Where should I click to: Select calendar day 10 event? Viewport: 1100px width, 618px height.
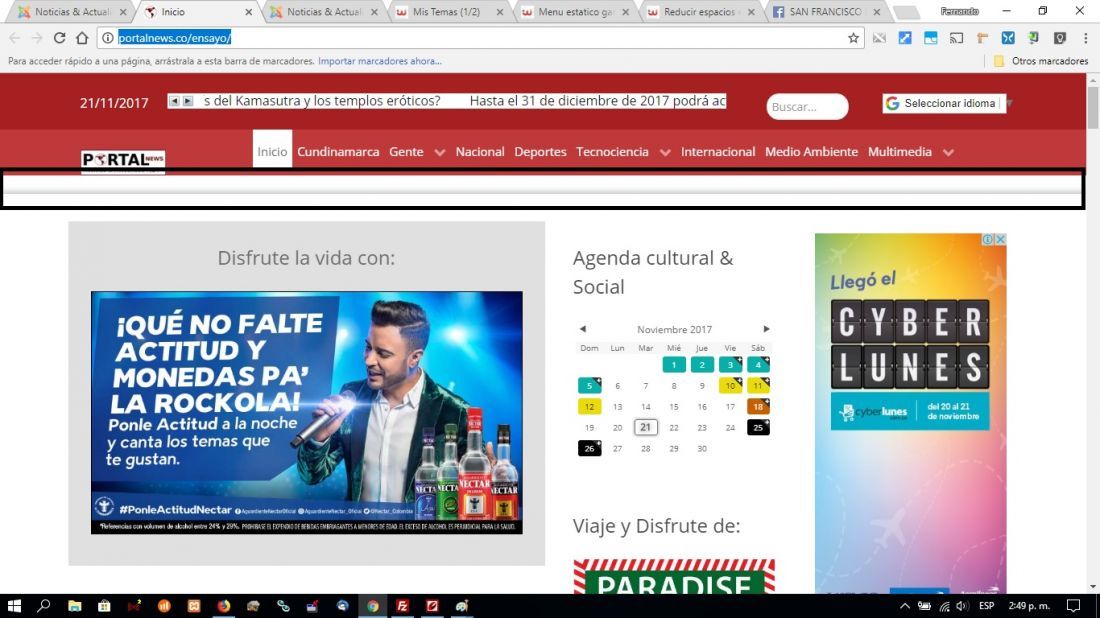730,386
